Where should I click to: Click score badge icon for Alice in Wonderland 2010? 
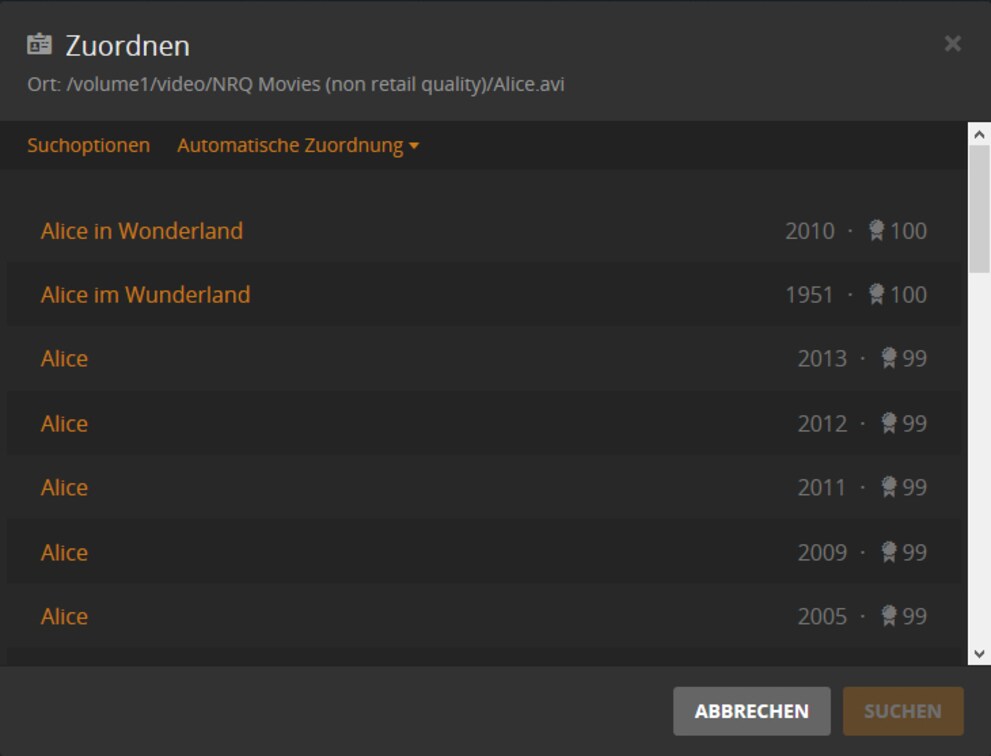(x=876, y=230)
